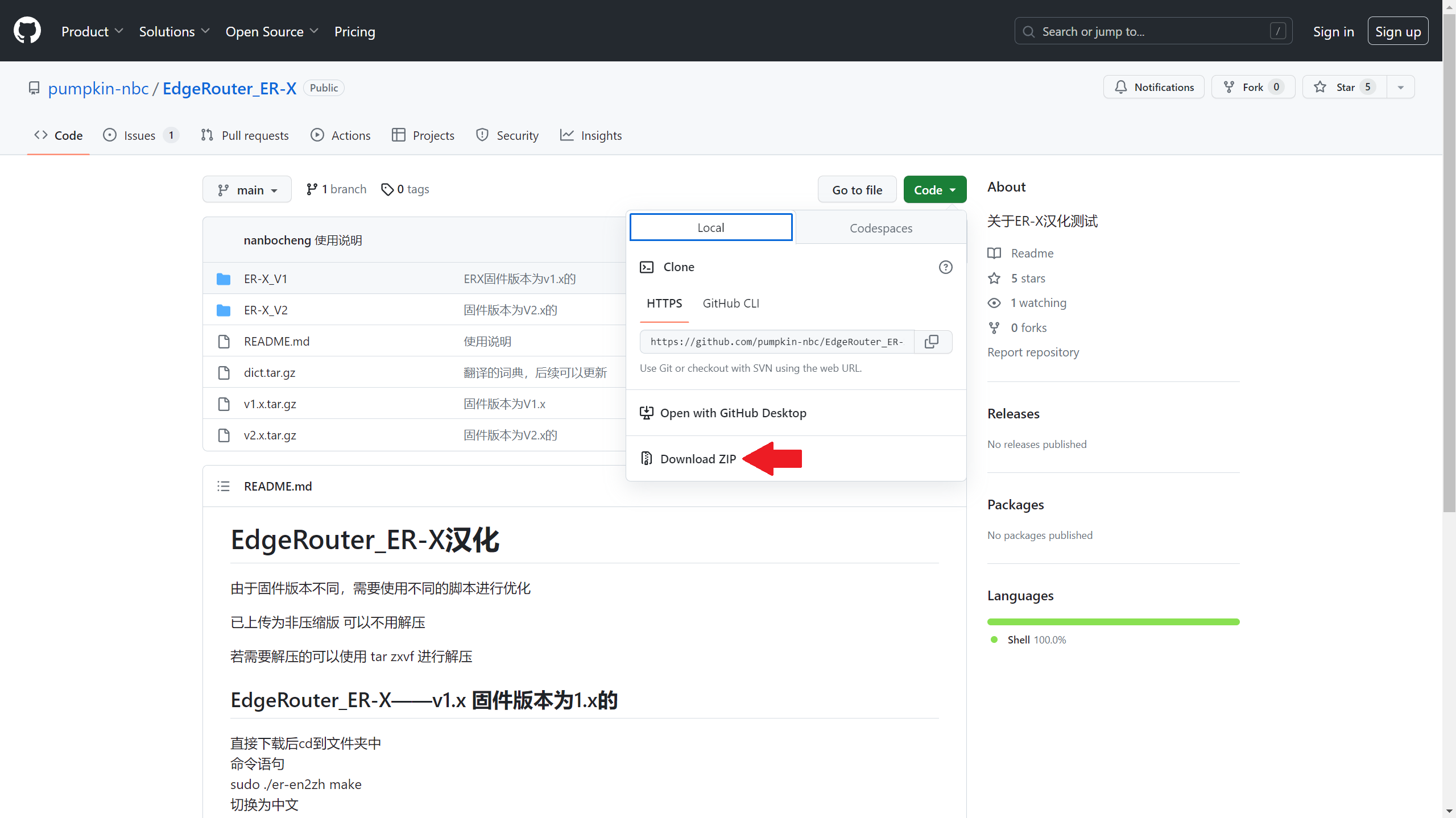Select the Clone help question mark
Viewport: 1456px width, 818px height.
pos(945,267)
